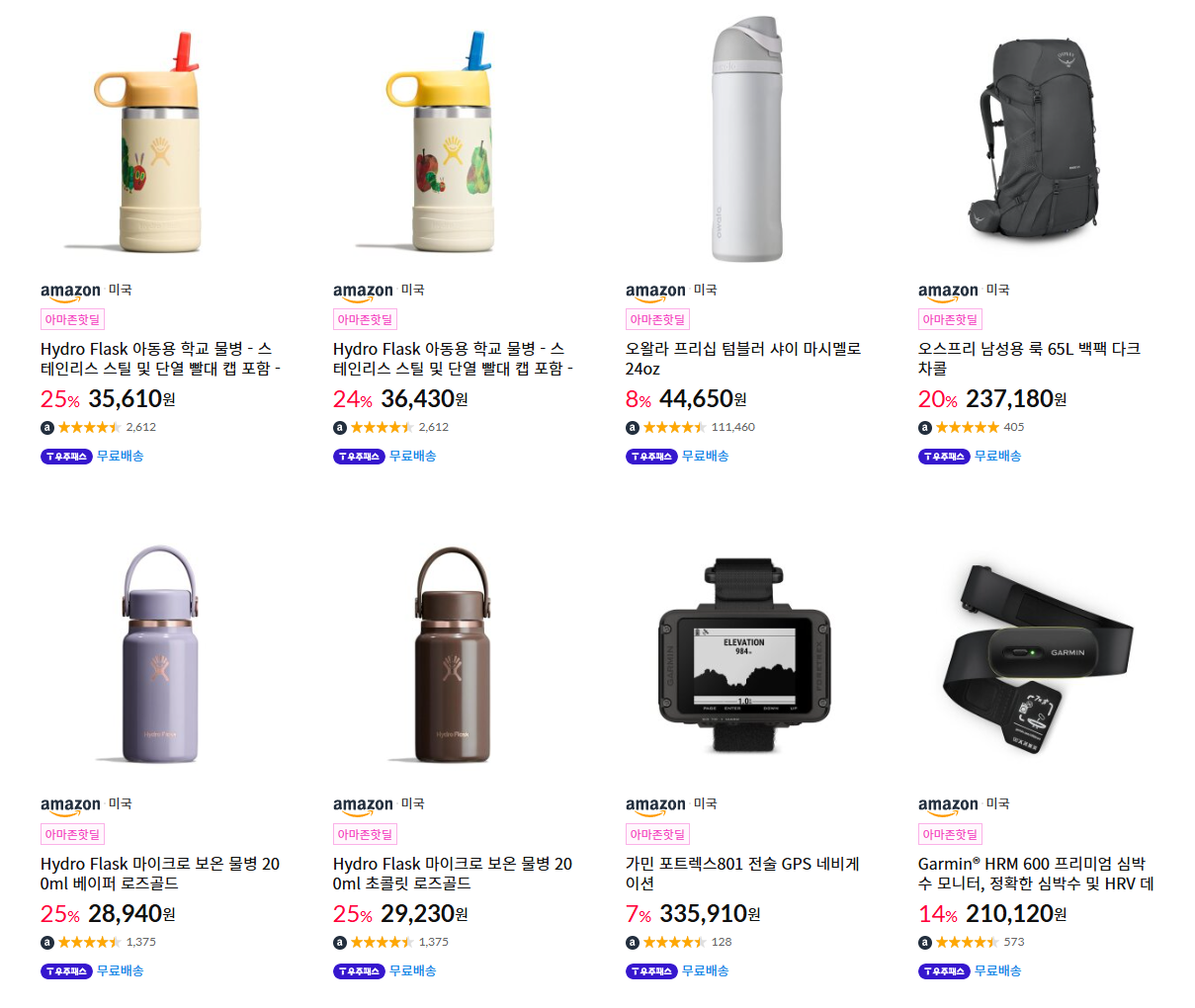Click the T우주패스 badge under the 35,610원 product

[66, 457]
